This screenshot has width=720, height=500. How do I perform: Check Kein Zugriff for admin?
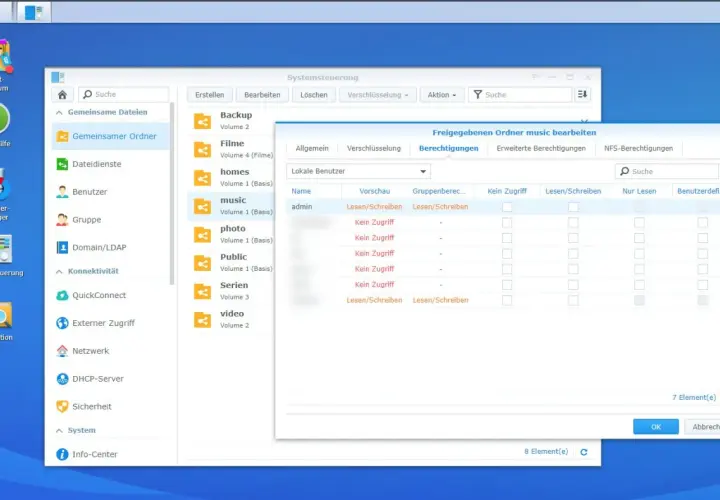coord(507,207)
